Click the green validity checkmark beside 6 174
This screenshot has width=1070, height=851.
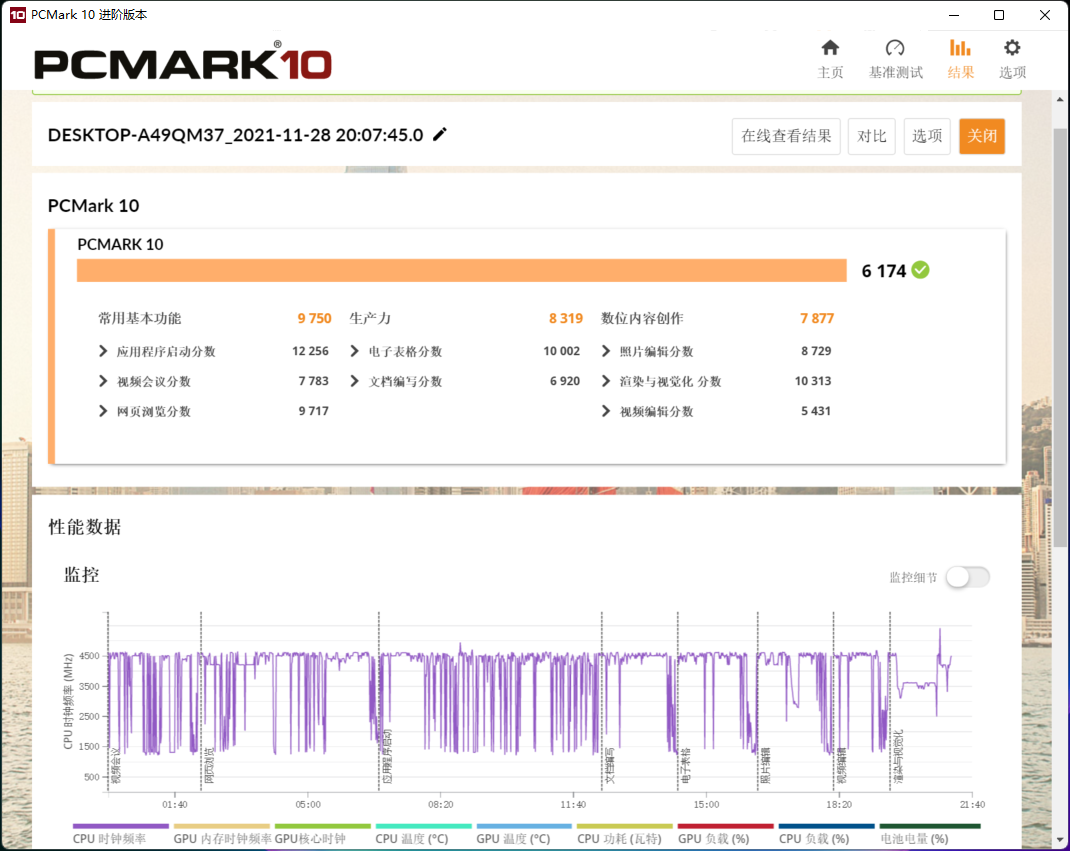click(x=921, y=270)
